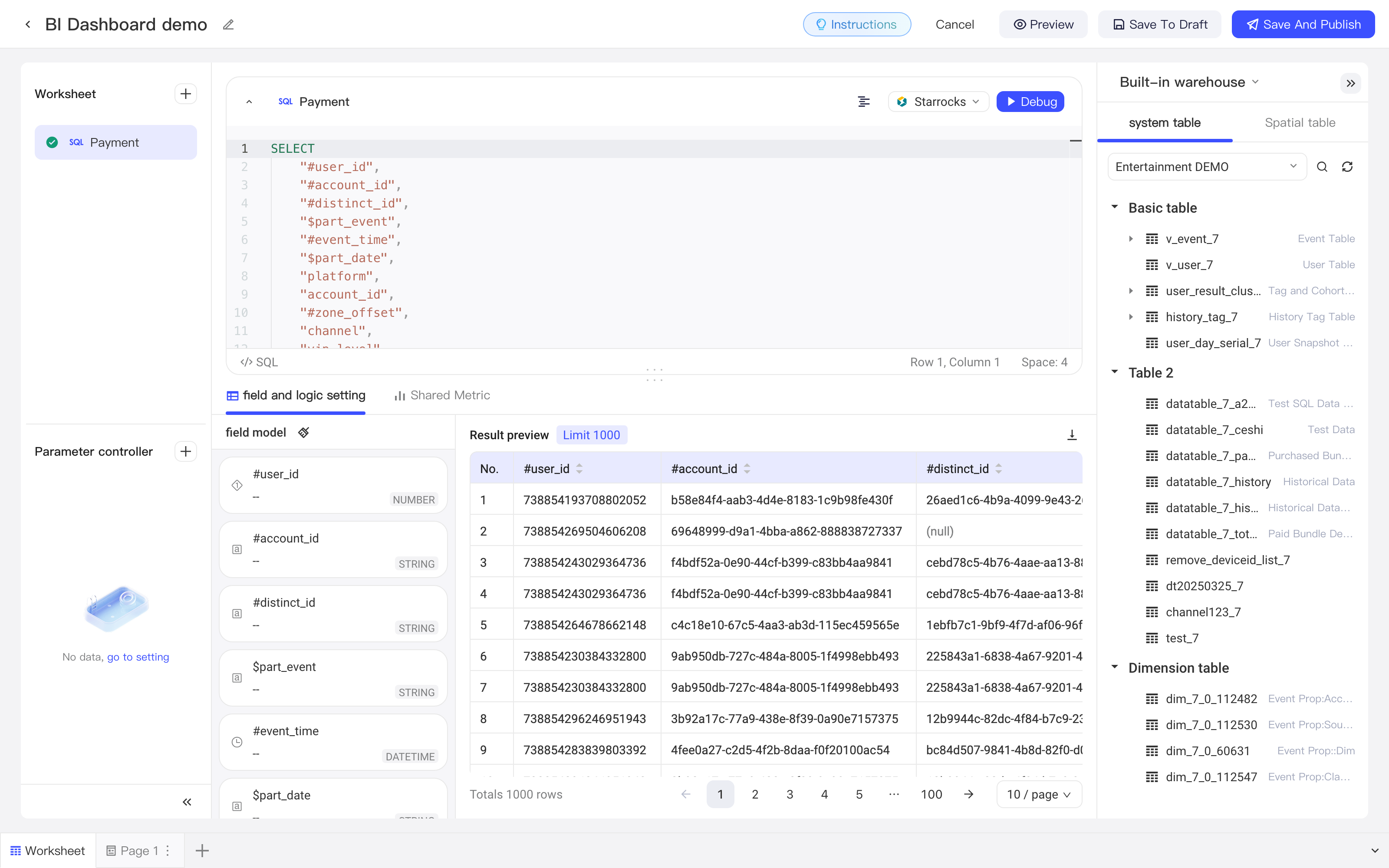The image size is (1389, 868).
Task: Go to results page 3
Action: tap(790, 794)
